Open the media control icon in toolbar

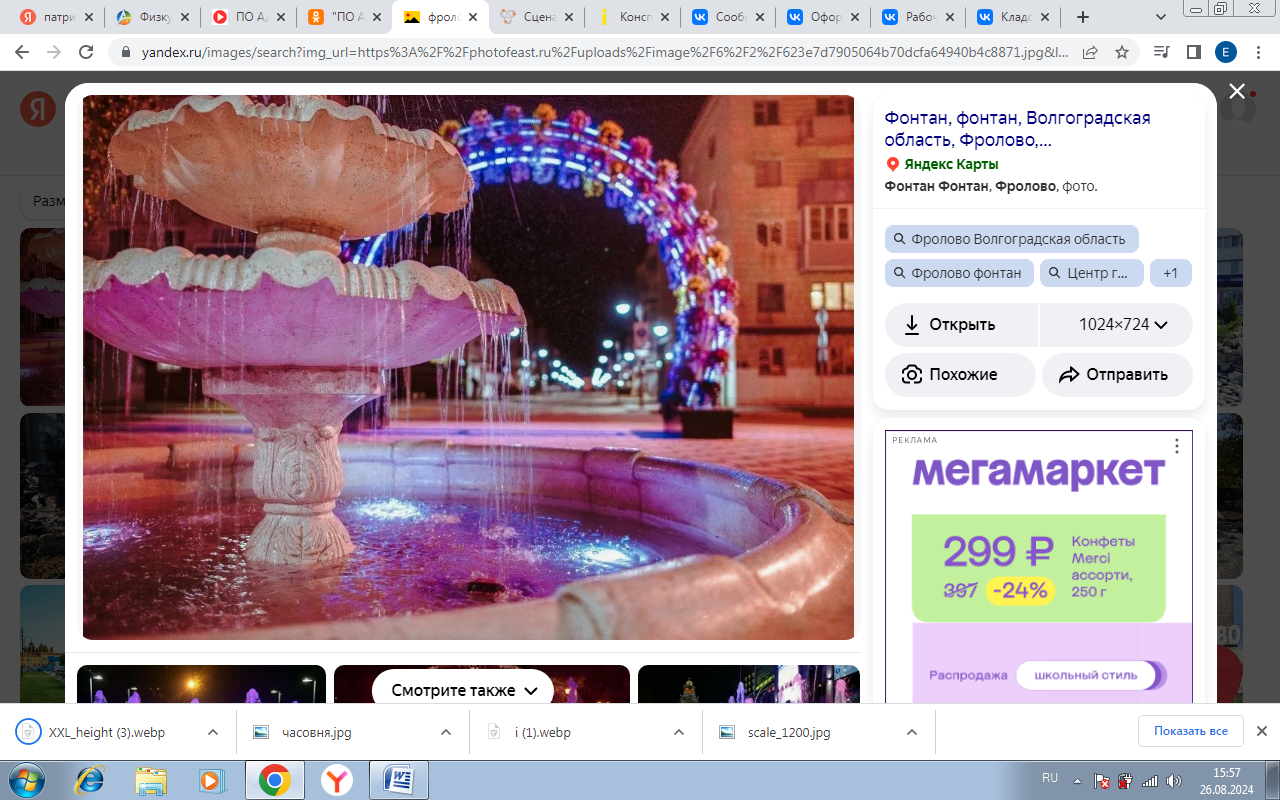click(1161, 52)
